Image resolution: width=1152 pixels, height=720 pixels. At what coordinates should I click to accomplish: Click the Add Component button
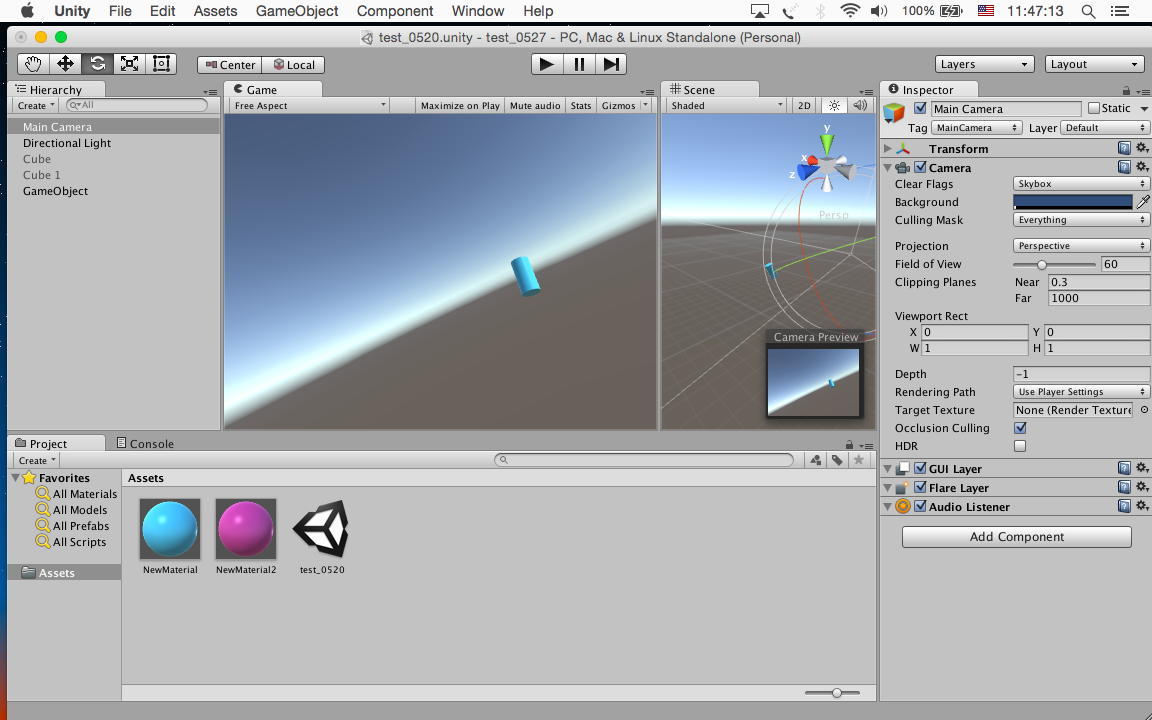(x=1017, y=536)
